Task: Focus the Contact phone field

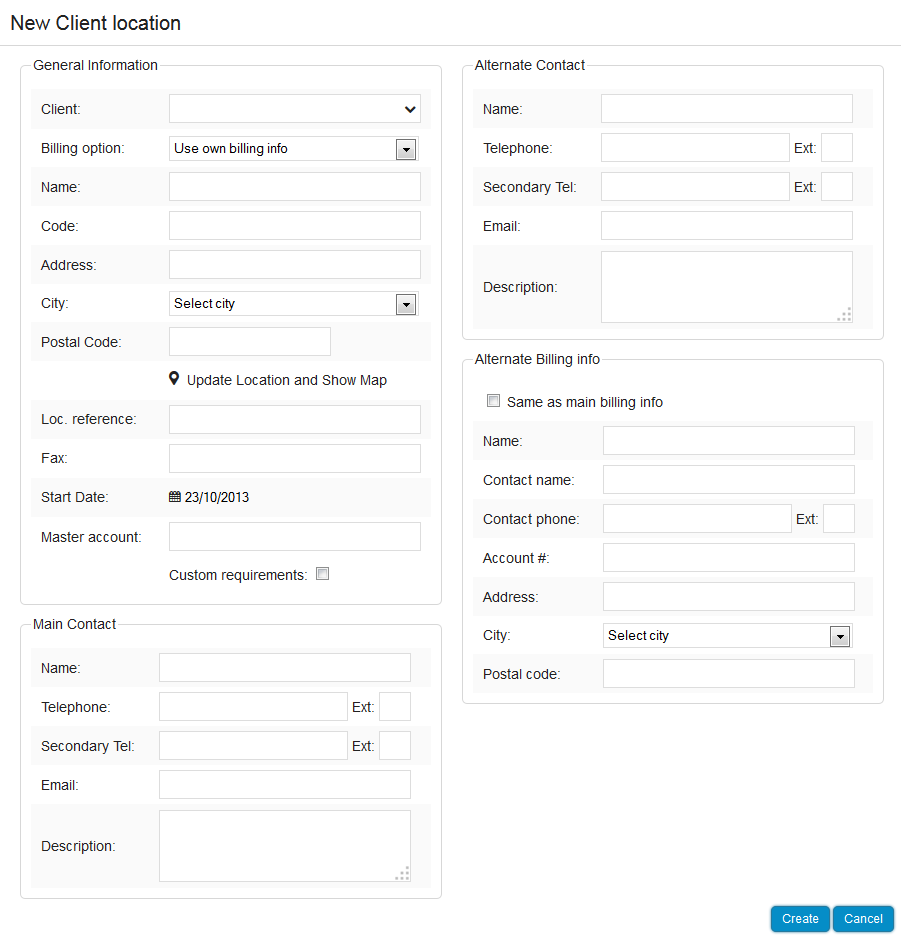Action: (x=697, y=519)
